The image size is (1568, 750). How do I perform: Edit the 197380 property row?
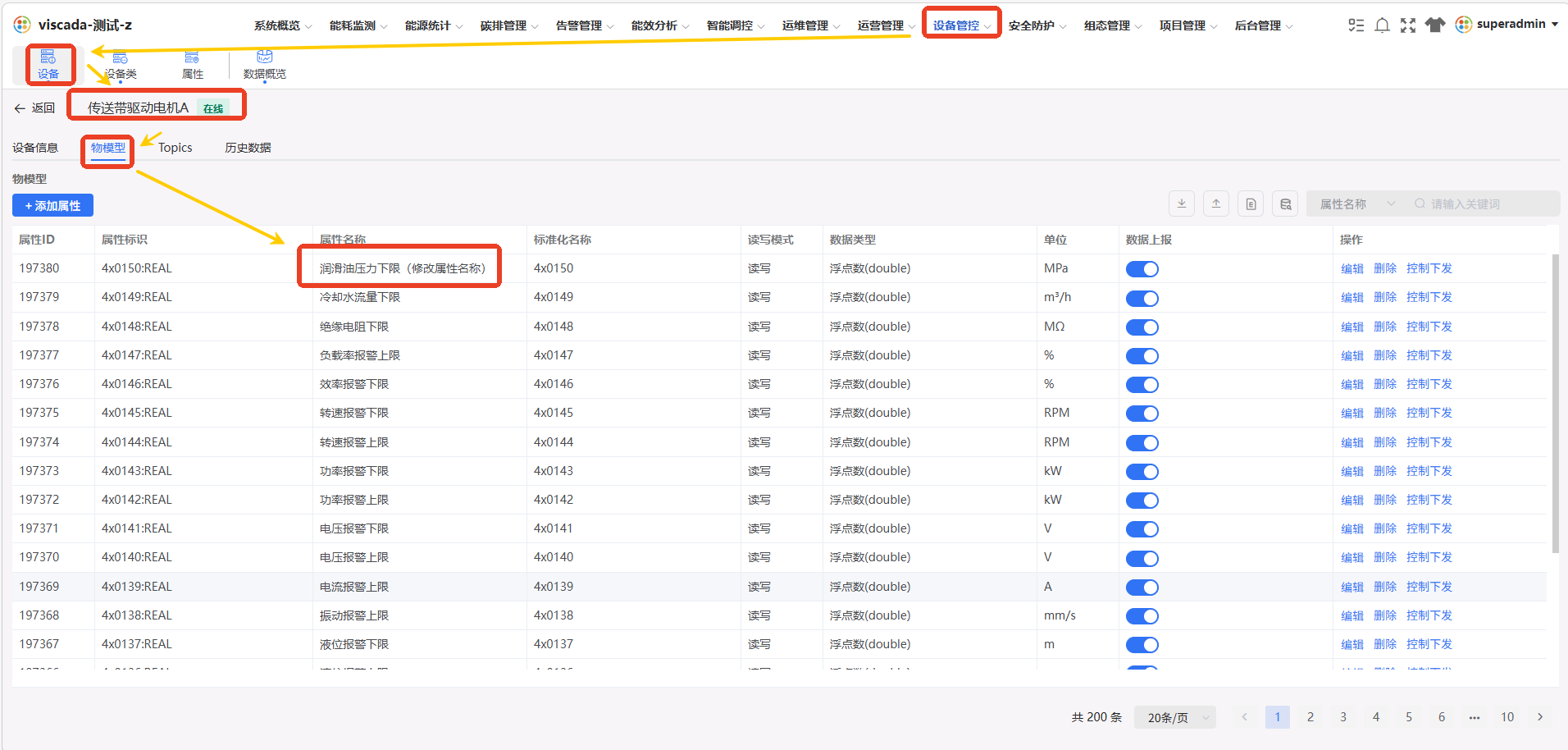(x=1351, y=268)
